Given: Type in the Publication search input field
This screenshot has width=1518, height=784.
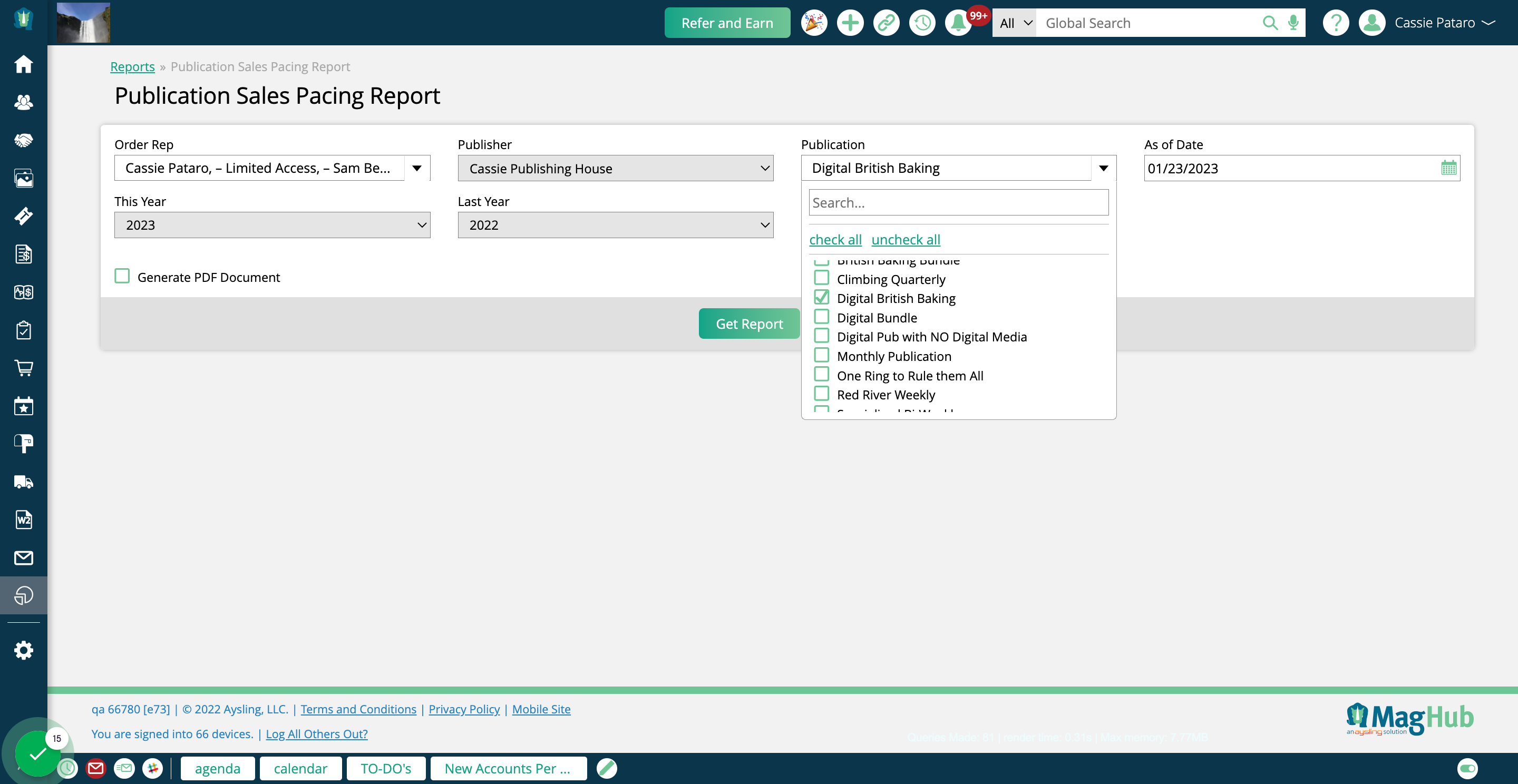Looking at the screenshot, I should 959,202.
